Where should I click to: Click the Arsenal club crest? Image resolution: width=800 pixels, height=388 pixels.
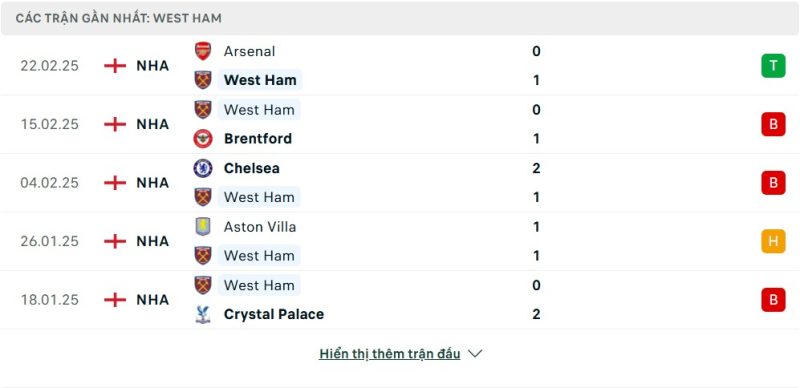tap(203, 51)
